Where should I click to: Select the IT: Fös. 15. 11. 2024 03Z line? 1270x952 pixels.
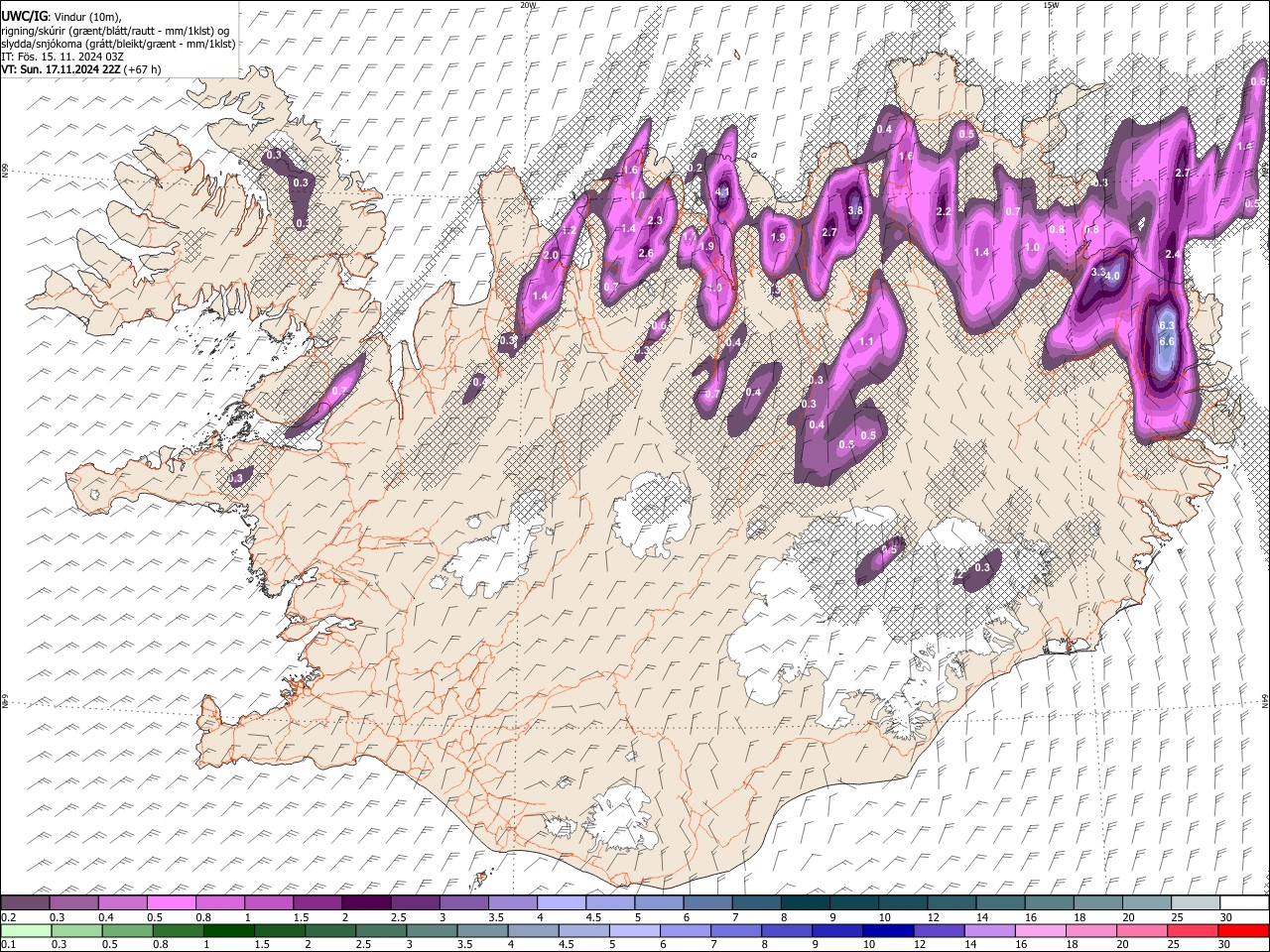point(63,57)
